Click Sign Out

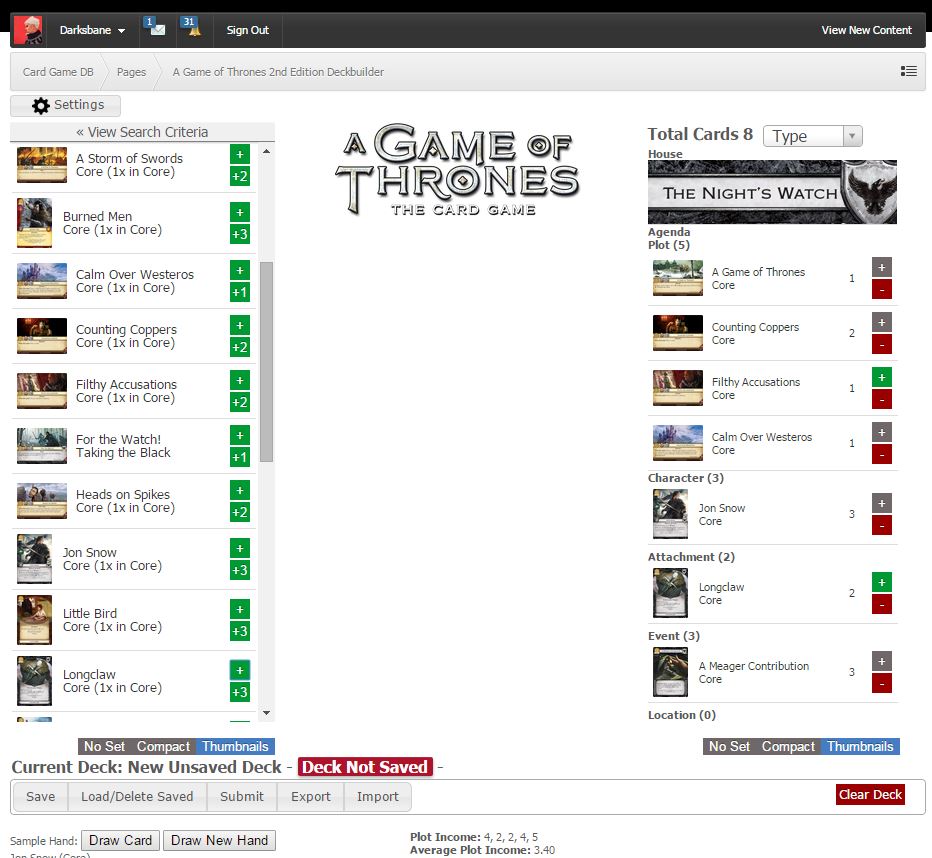click(247, 30)
